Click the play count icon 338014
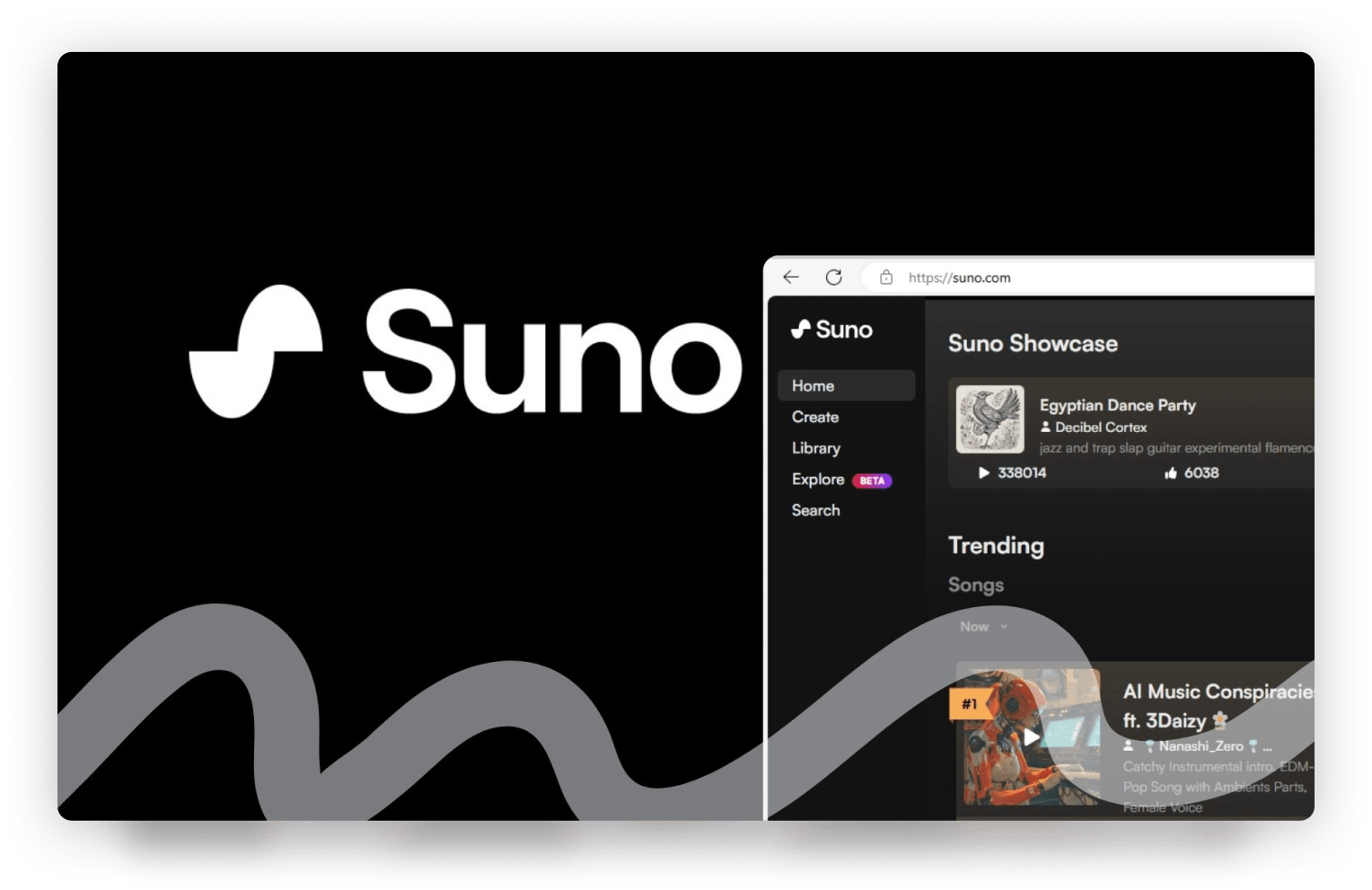This screenshot has height=890, width=1372. click(x=984, y=473)
